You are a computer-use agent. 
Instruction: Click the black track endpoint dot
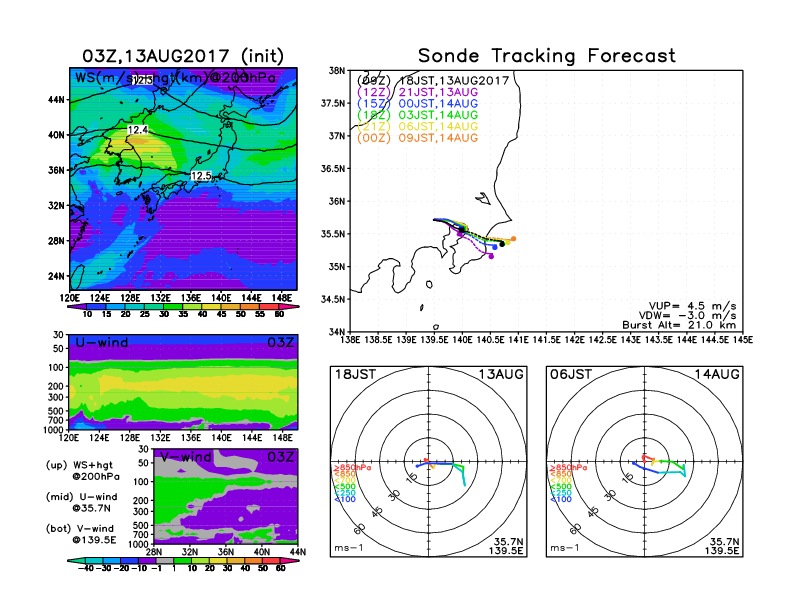tap(502, 244)
